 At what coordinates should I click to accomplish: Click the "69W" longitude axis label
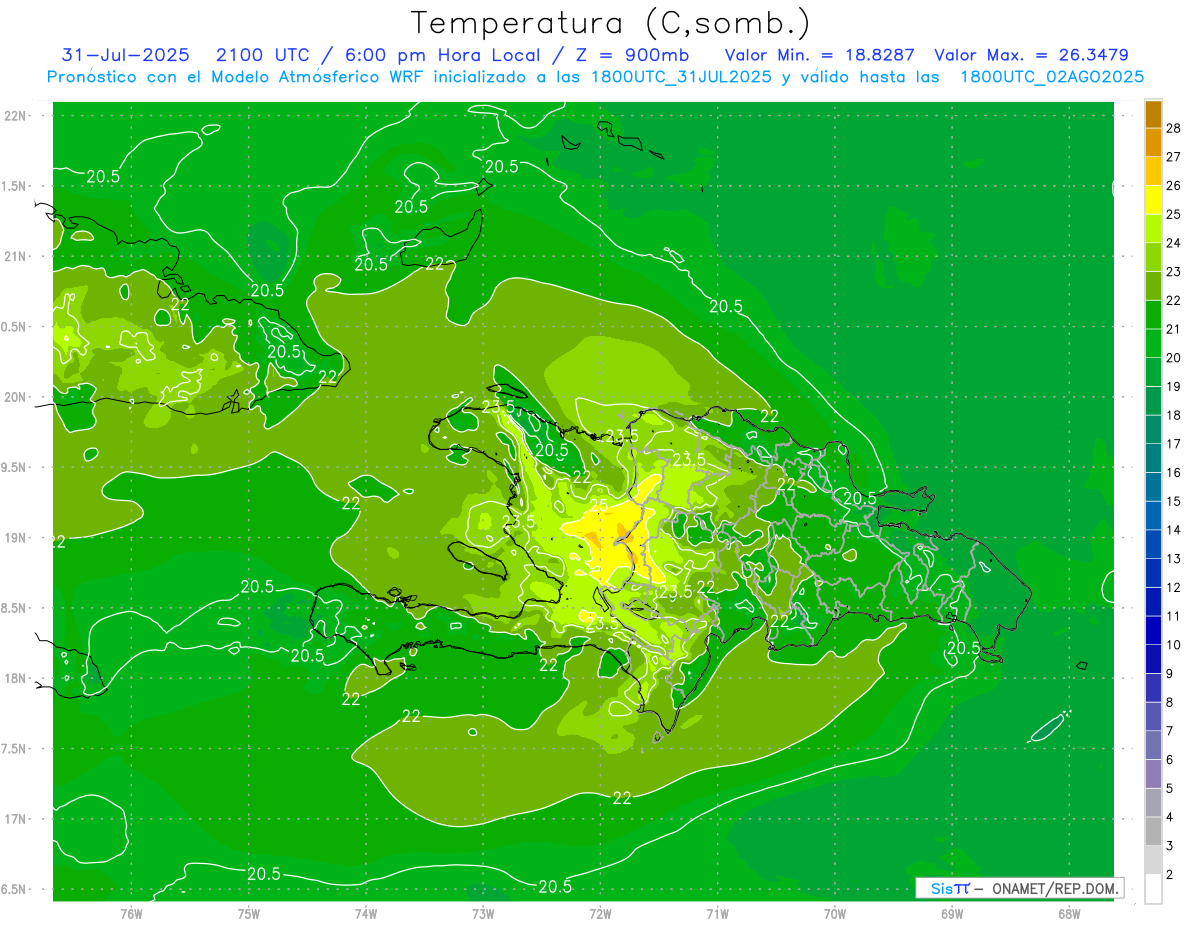tap(952, 914)
